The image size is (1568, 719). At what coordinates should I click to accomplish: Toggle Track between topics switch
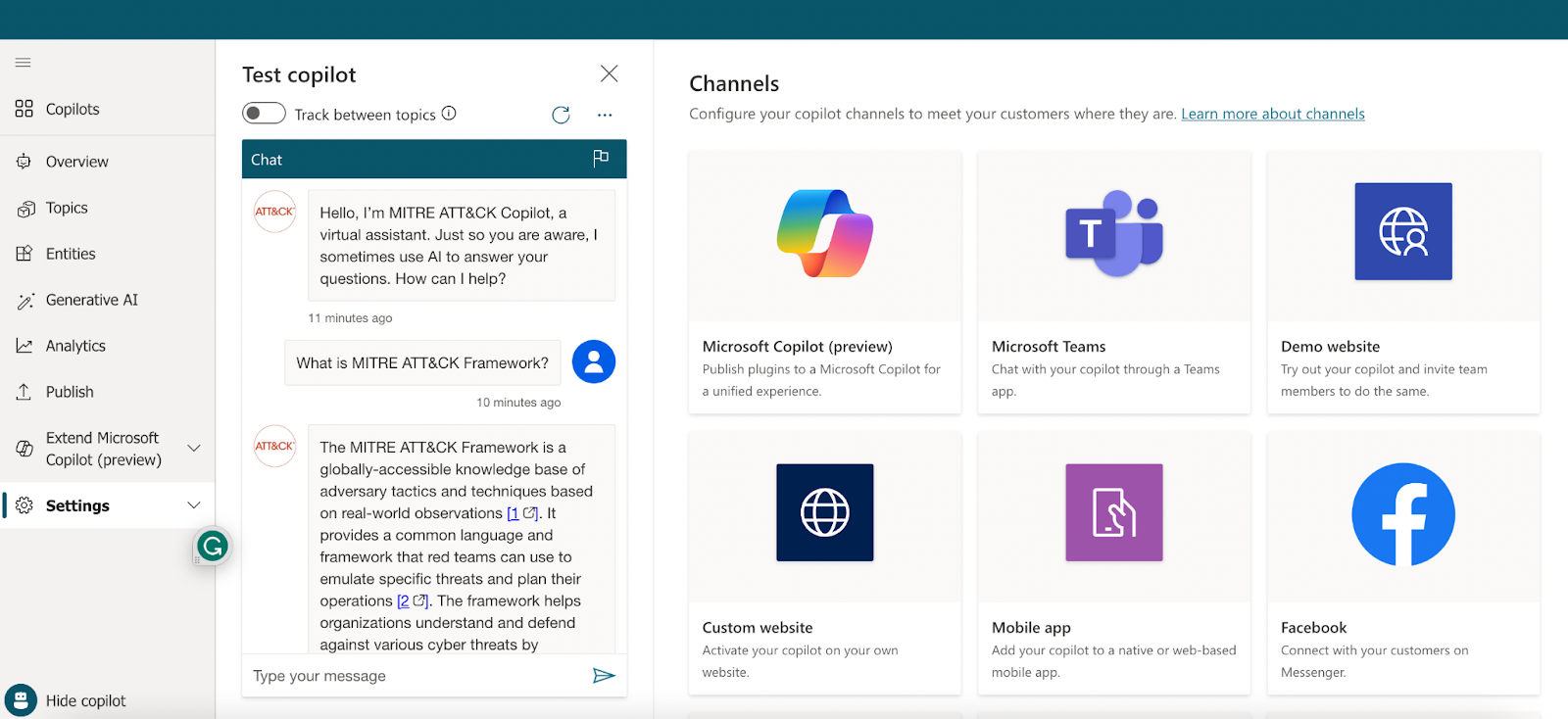point(264,114)
